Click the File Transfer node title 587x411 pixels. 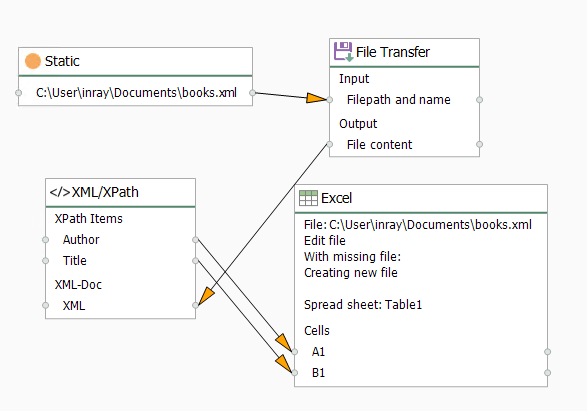coord(393,52)
